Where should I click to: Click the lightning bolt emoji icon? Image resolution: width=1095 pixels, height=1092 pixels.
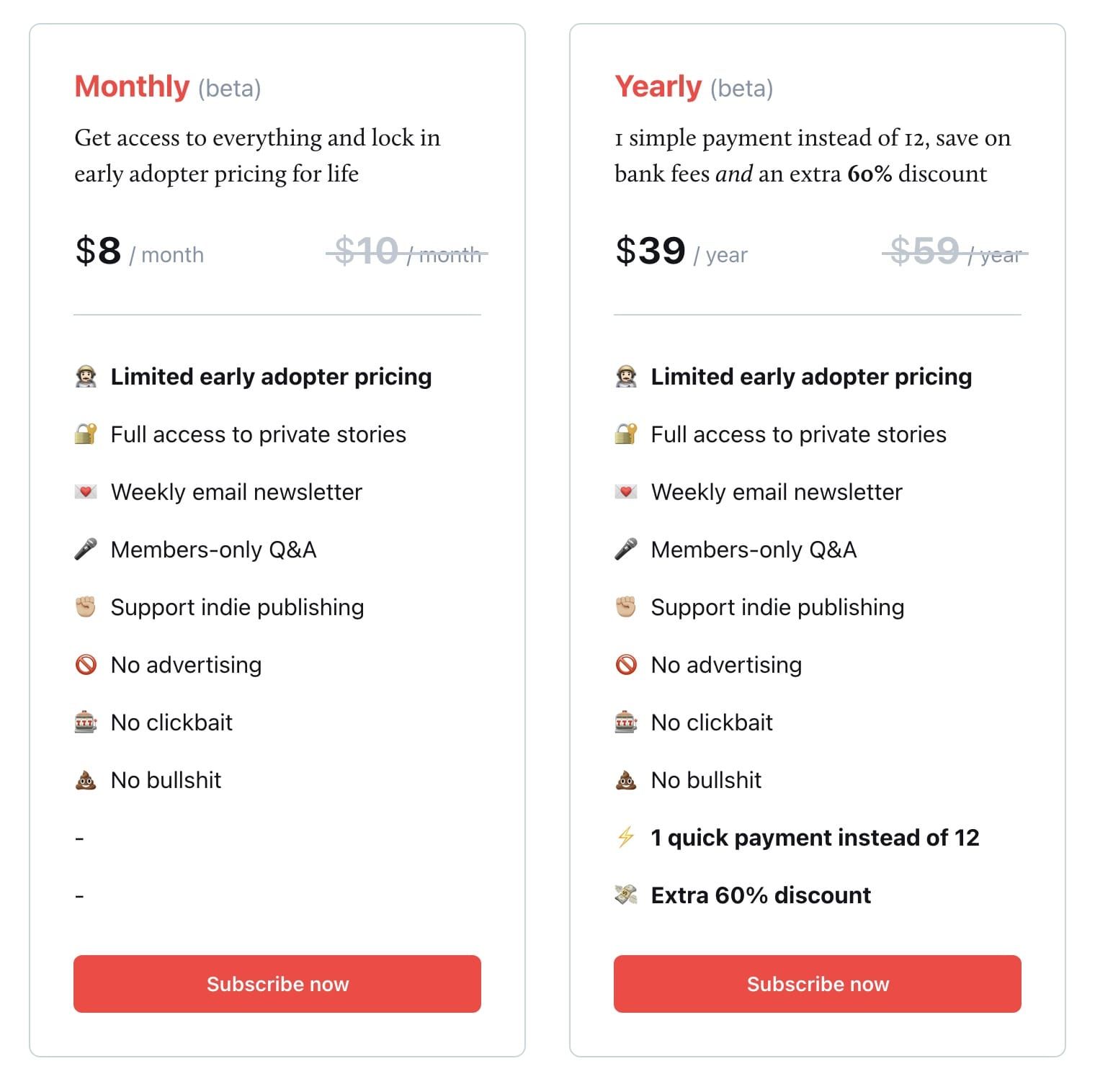pyautogui.click(x=626, y=838)
